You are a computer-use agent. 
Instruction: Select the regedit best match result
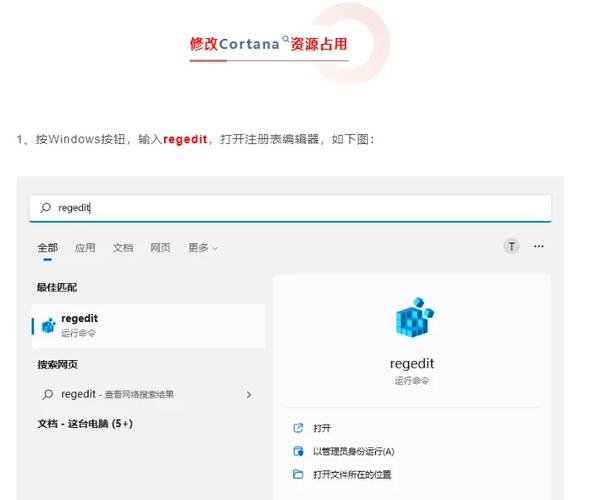point(149,326)
